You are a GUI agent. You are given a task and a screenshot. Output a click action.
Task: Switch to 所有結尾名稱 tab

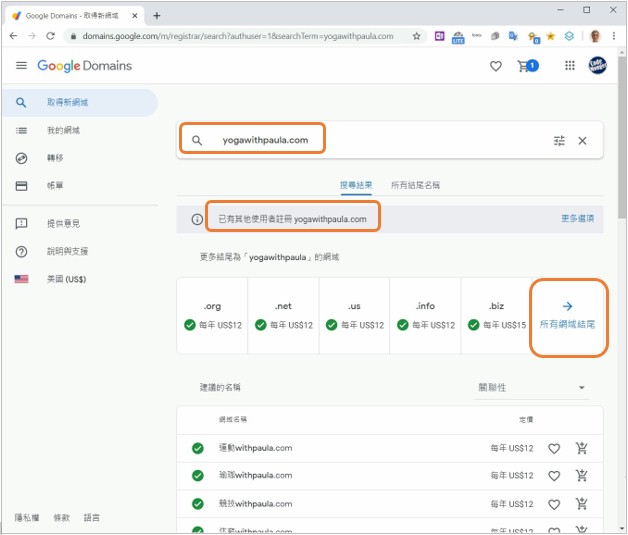click(x=415, y=185)
